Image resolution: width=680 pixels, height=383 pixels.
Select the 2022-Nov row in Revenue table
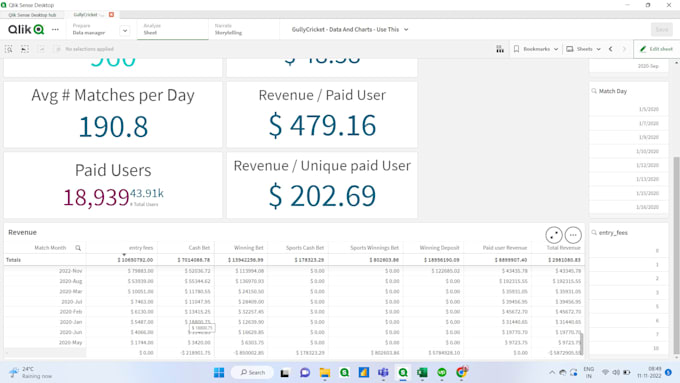(x=71, y=271)
